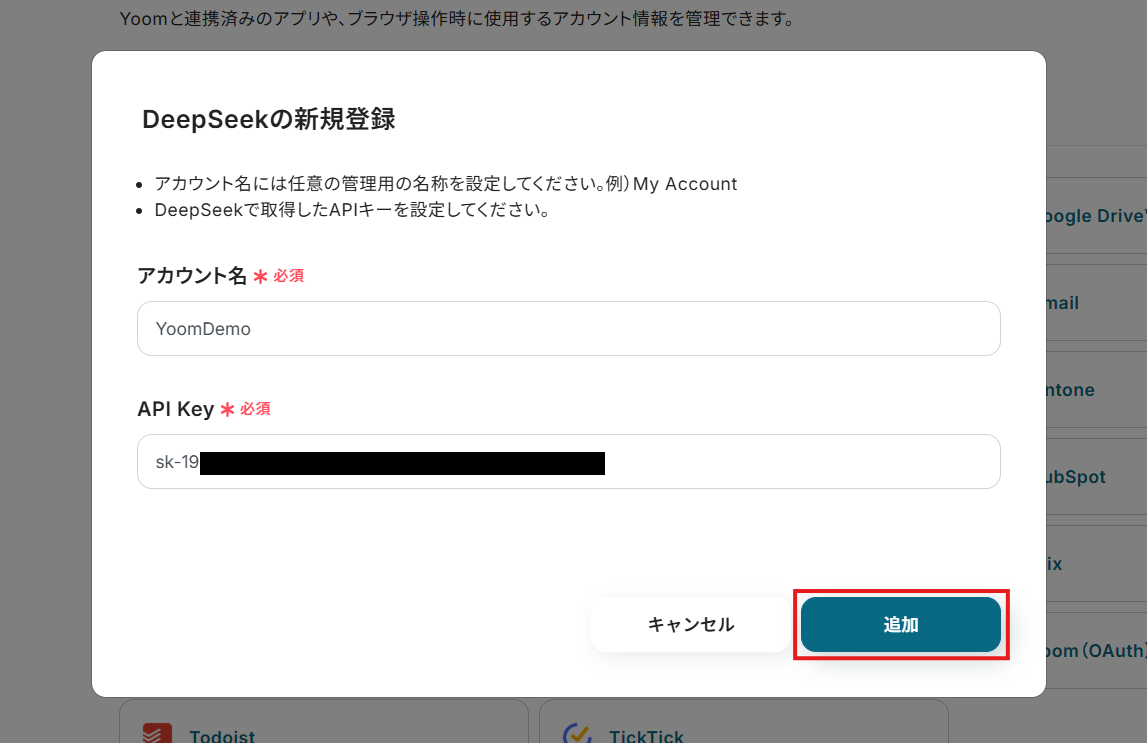Click the Zoom (OAuth) entry behind dialog
The image size is (1147, 743).
pos(1096,651)
